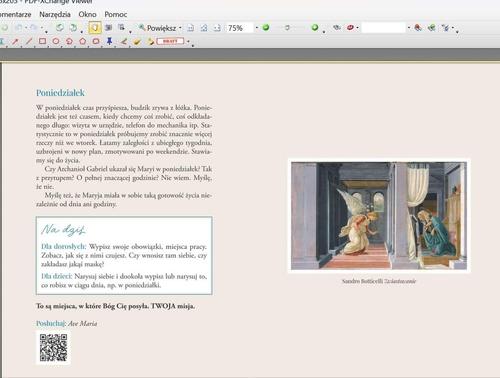Image resolution: width=500 pixels, height=378 pixels.
Task: Select the Line annotation tool
Action: (29, 41)
